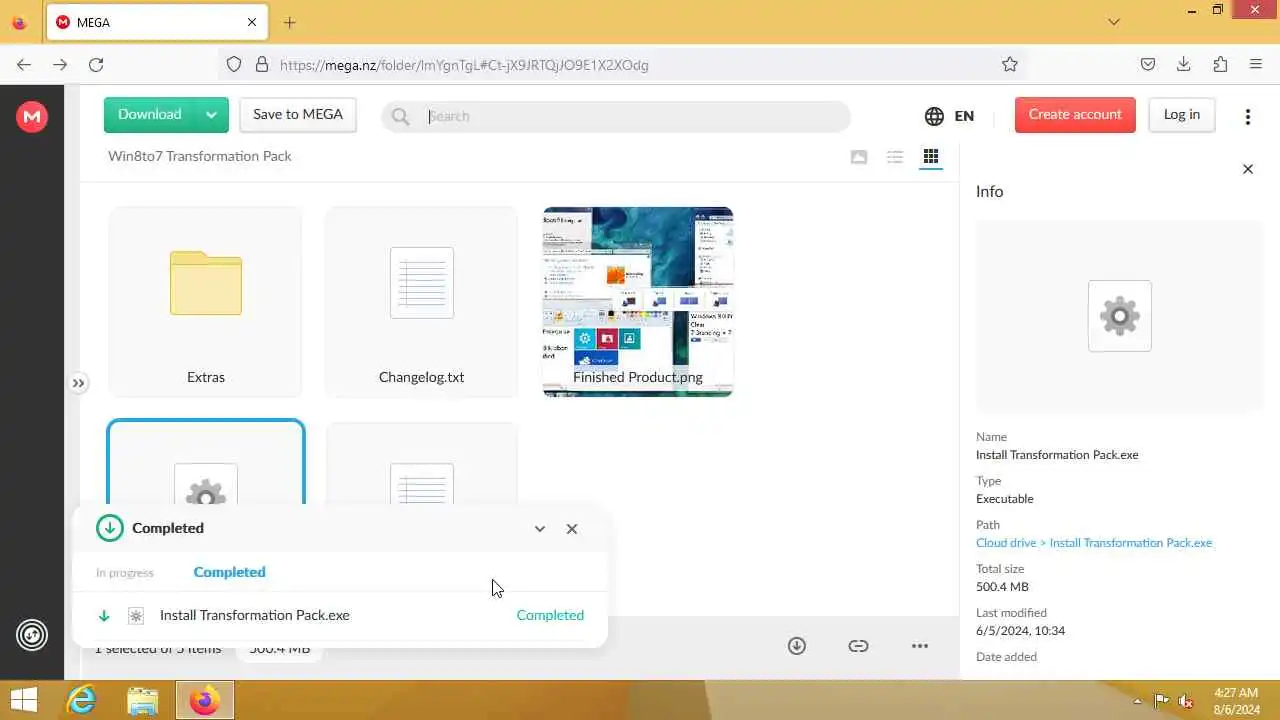Click the search magnifier icon
The height and width of the screenshot is (720, 1280).
(x=401, y=116)
